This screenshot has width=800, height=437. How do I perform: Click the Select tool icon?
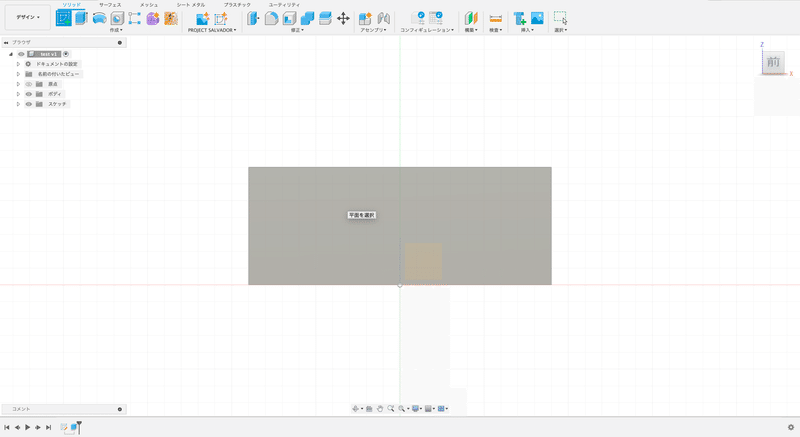(x=560, y=18)
